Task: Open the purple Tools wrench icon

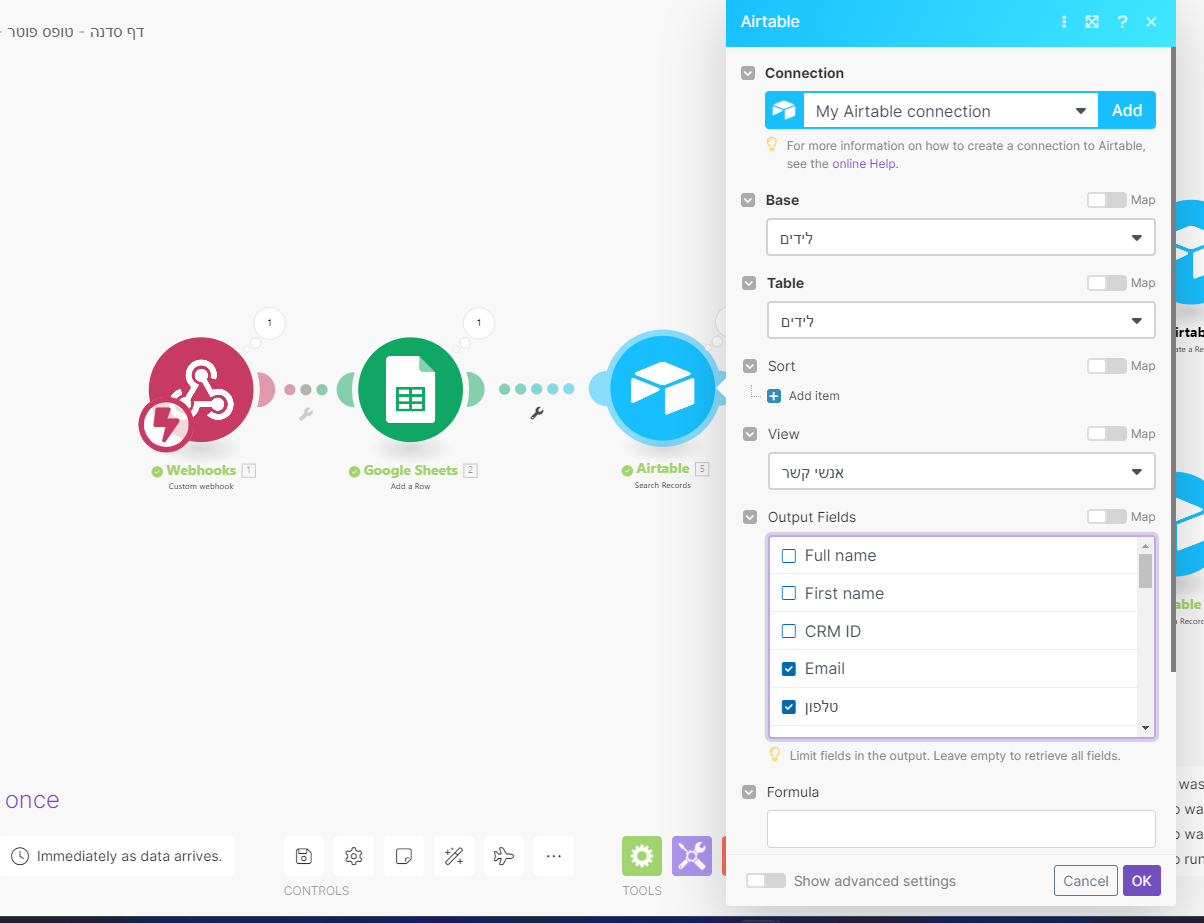Action: 692,856
